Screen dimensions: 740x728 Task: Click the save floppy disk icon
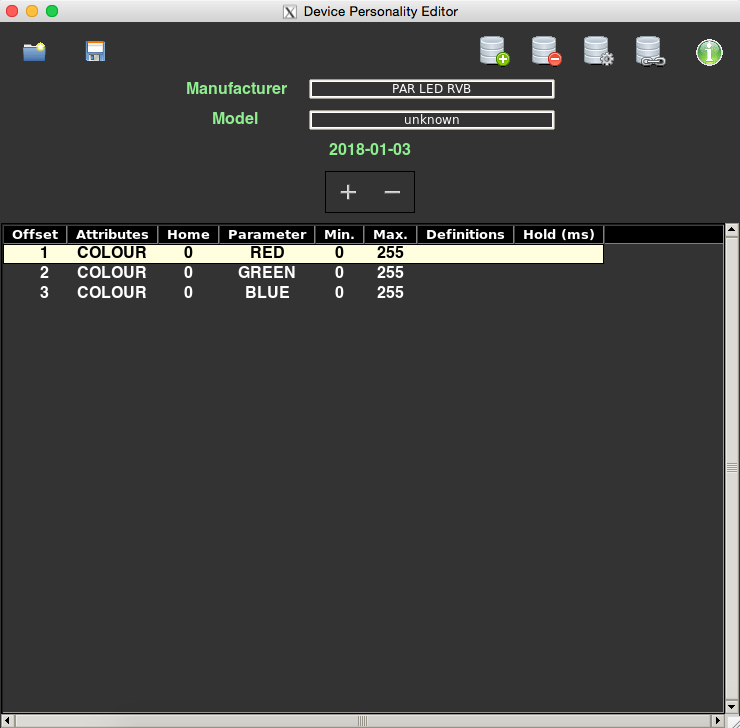click(95, 52)
